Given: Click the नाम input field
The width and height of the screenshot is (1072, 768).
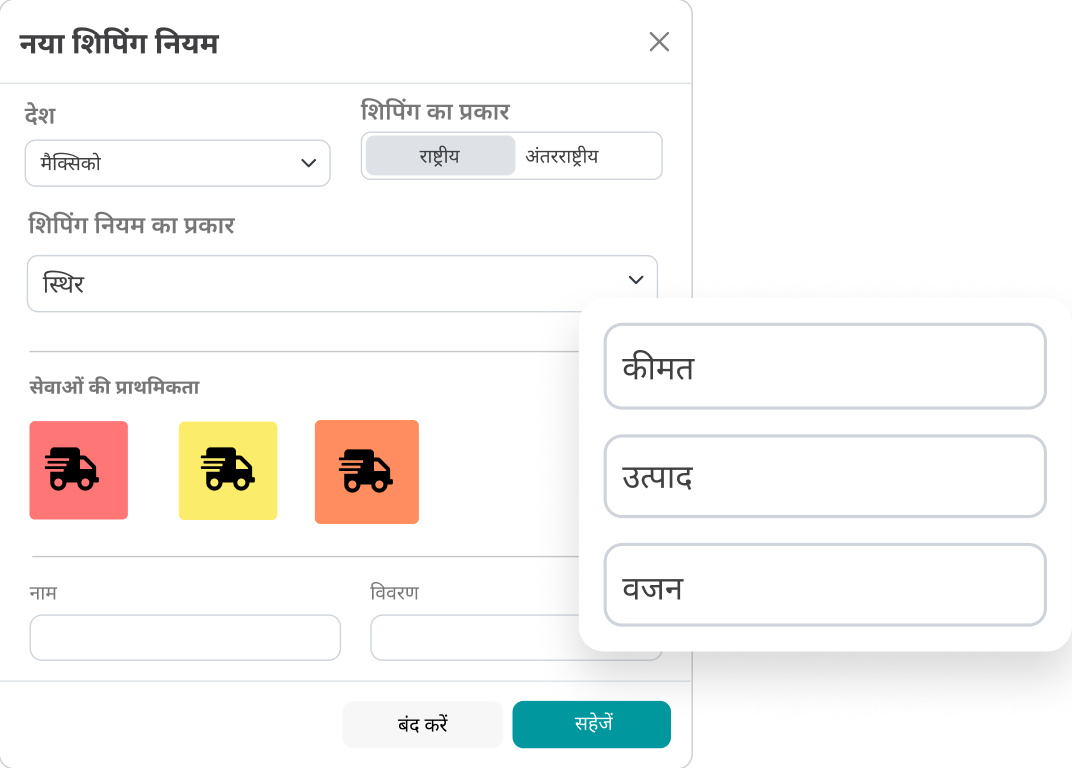Looking at the screenshot, I should point(184,637).
